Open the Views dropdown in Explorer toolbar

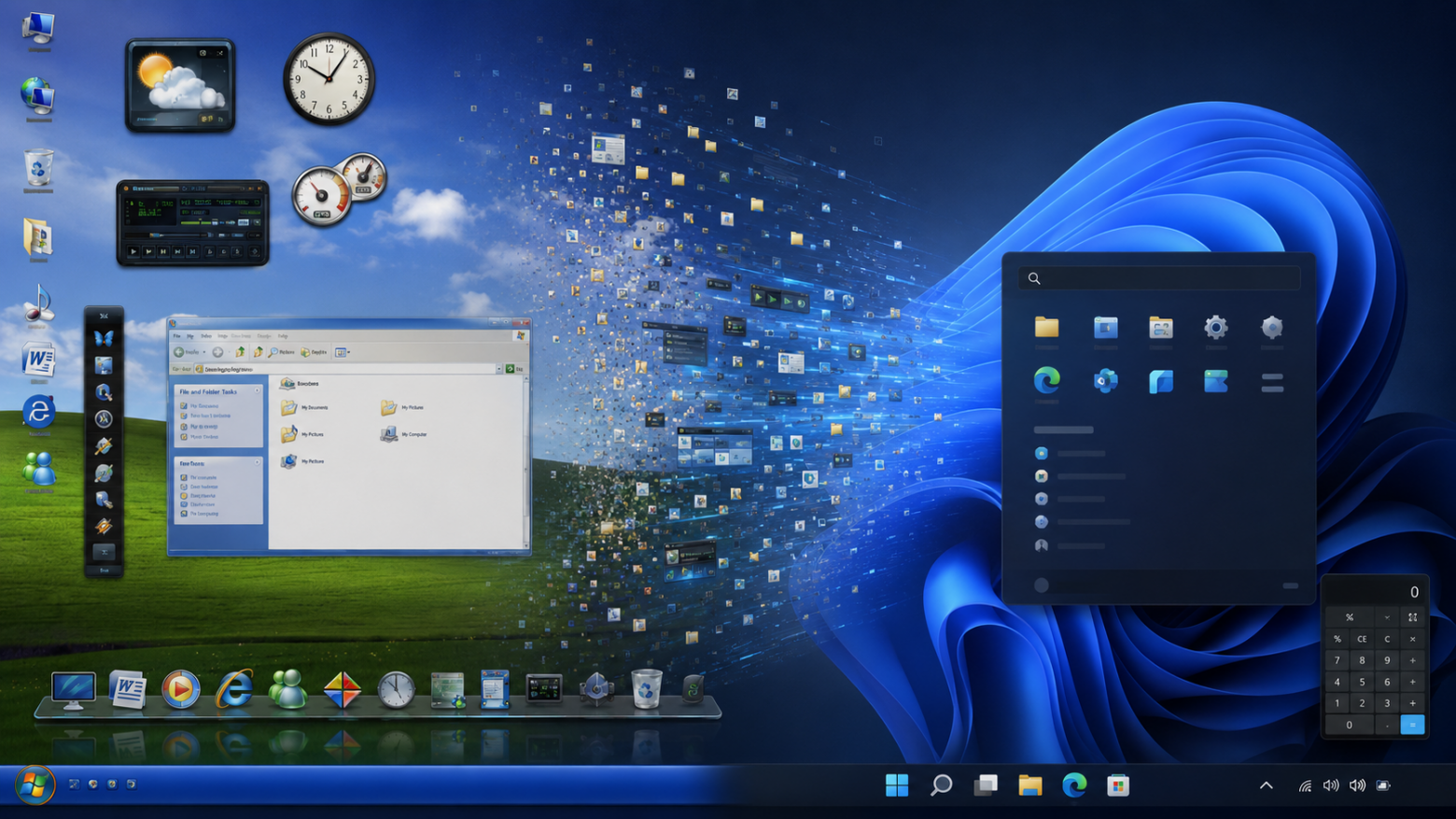point(343,352)
